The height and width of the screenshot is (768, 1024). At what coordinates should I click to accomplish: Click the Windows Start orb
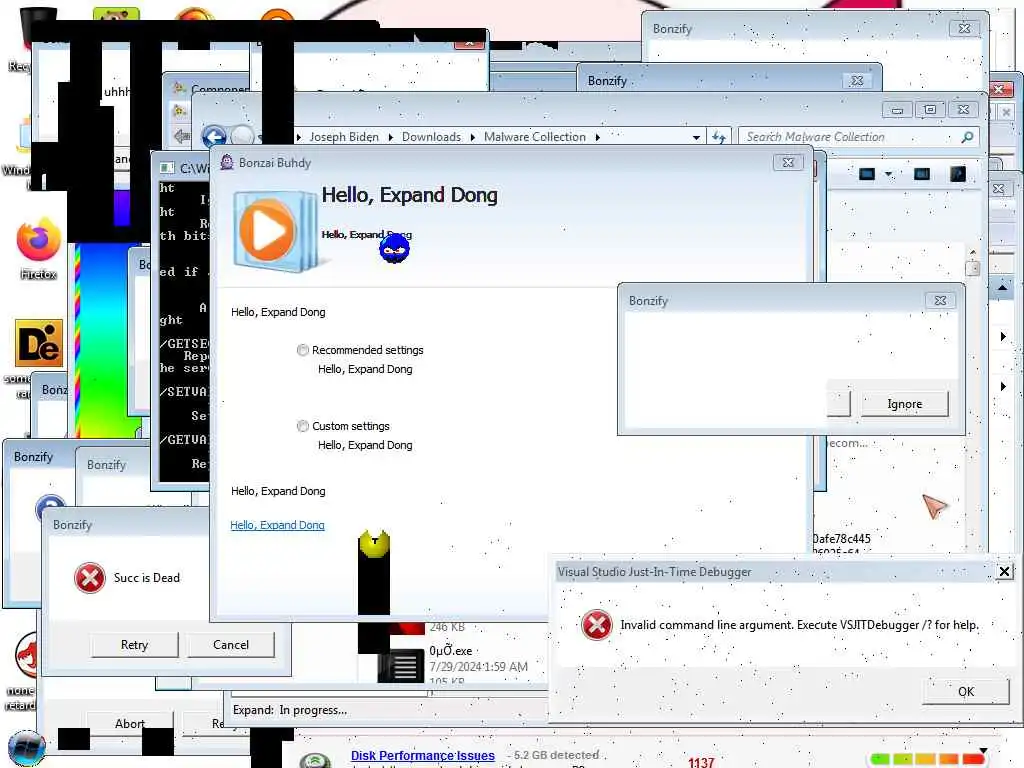pyautogui.click(x=26, y=748)
